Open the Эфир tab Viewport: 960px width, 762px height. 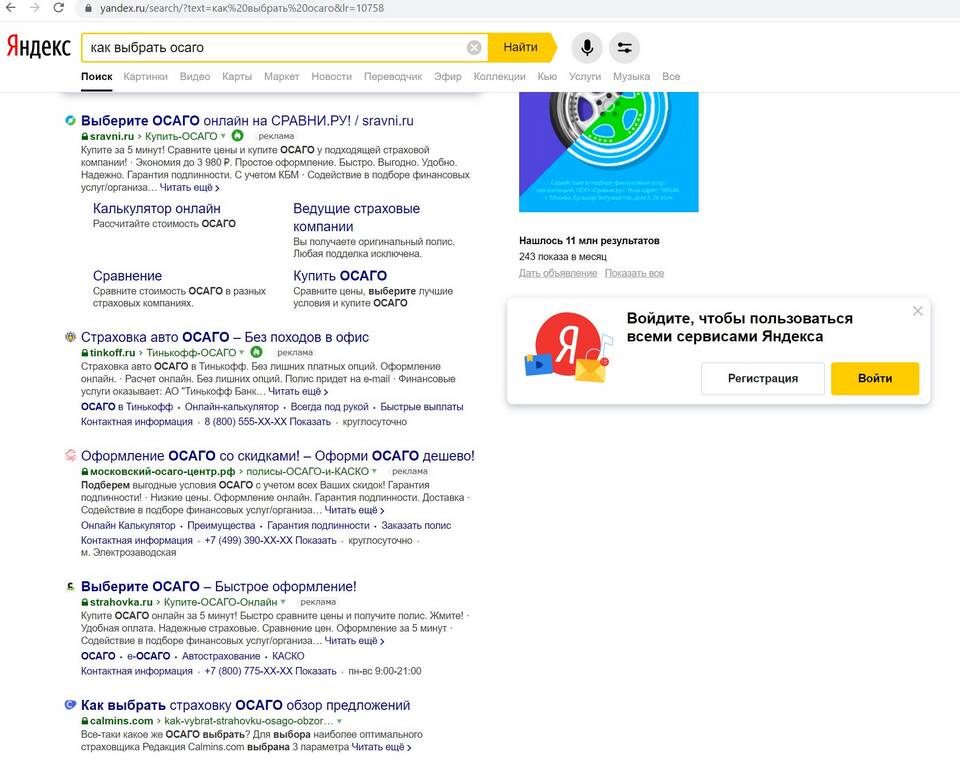(x=448, y=77)
